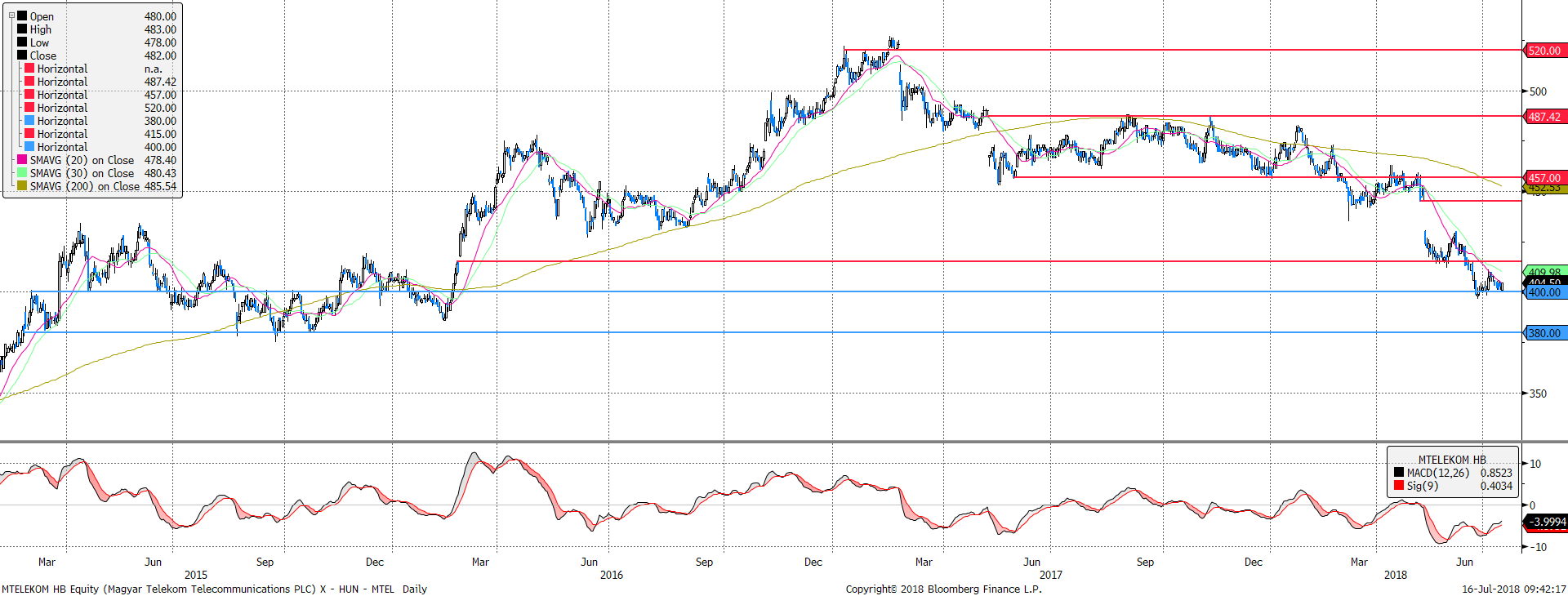
Task: Click the SMAVG value 485.54
Action: click(x=160, y=186)
